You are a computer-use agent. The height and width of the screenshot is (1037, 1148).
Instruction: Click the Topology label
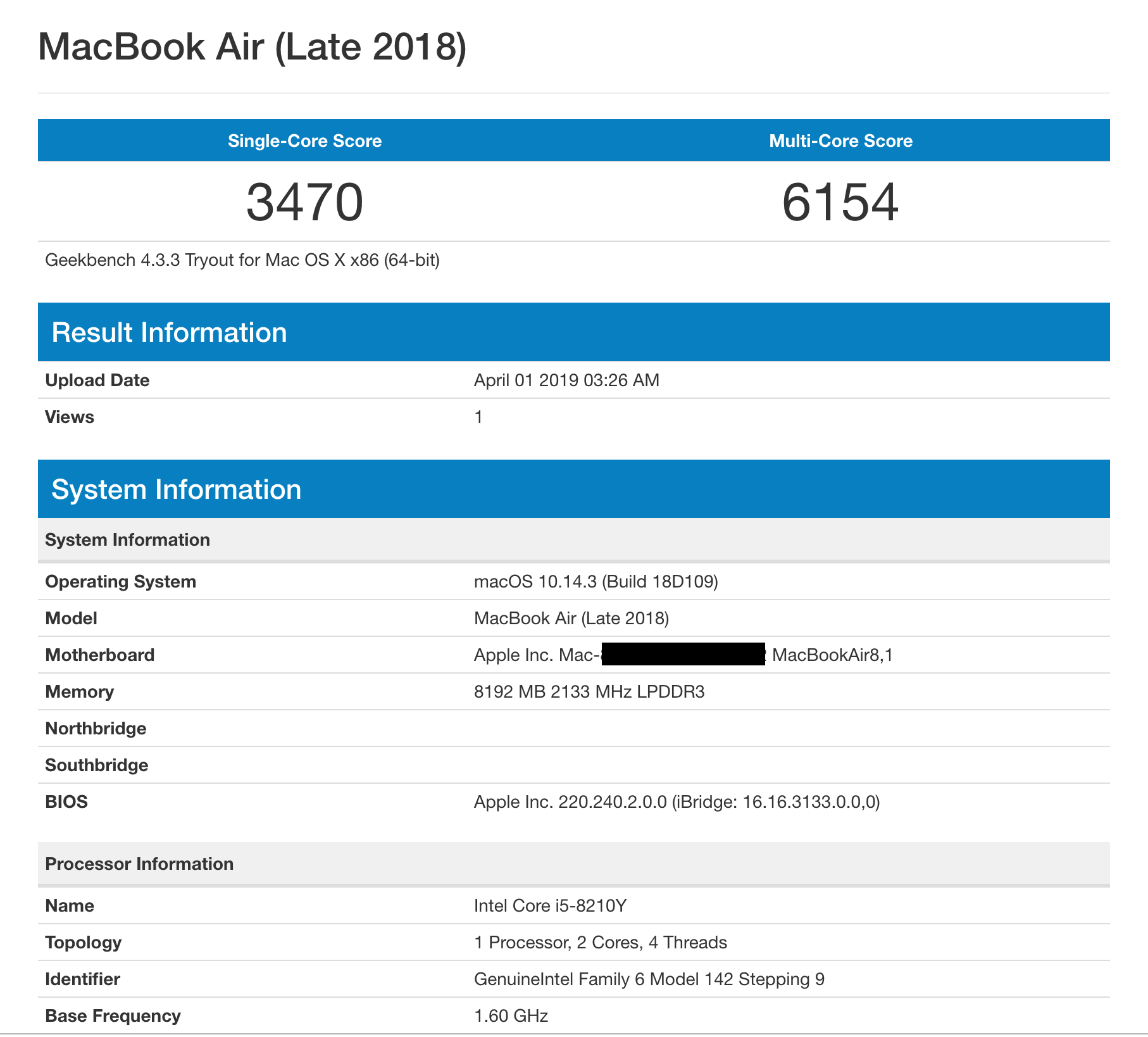(x=83, y=943)
